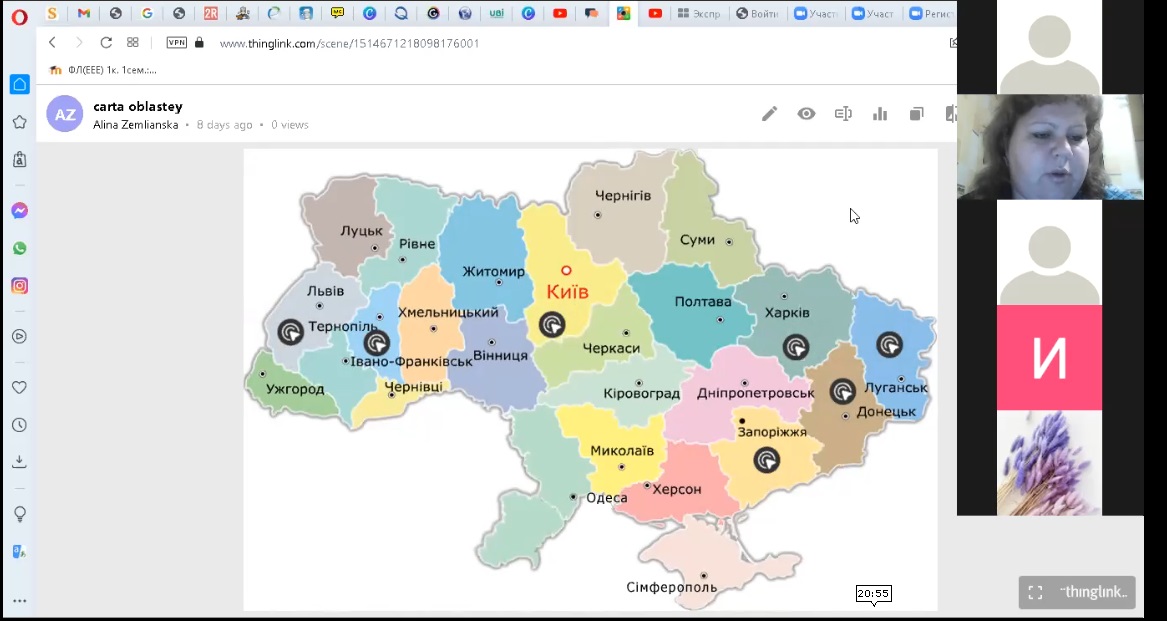Image resolution: width=1167 pixels, height=621 pixels.
Task: Open the Opera main menu
Action: pyautogui.click(x=19, y=14)
